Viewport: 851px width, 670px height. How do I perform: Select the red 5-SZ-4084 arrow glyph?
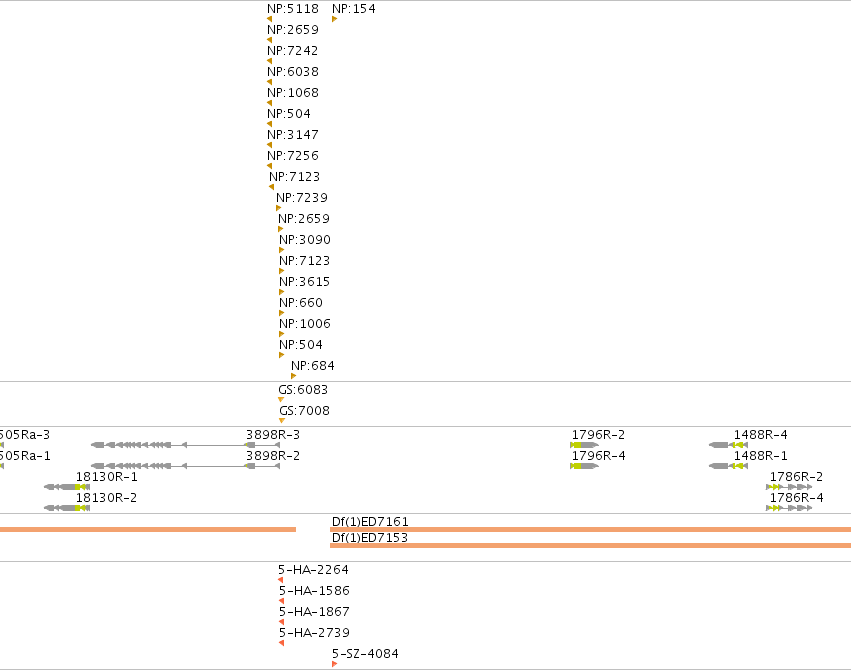click(334, 665)
